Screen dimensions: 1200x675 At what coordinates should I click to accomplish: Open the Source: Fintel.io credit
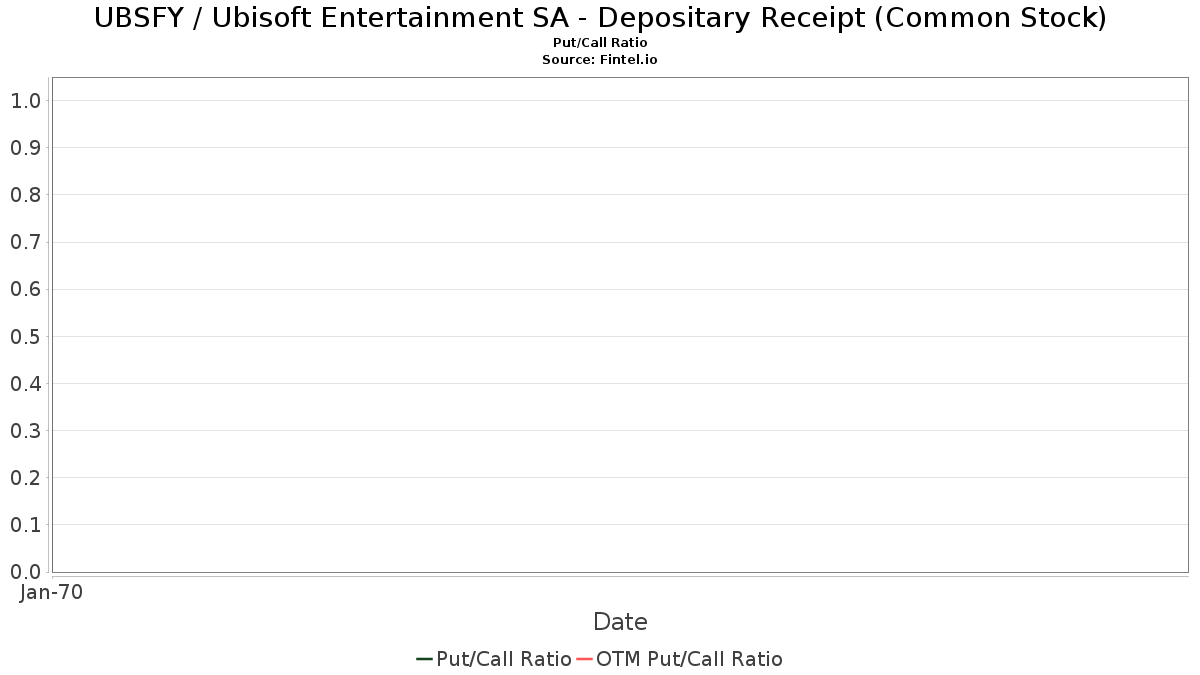600,60
